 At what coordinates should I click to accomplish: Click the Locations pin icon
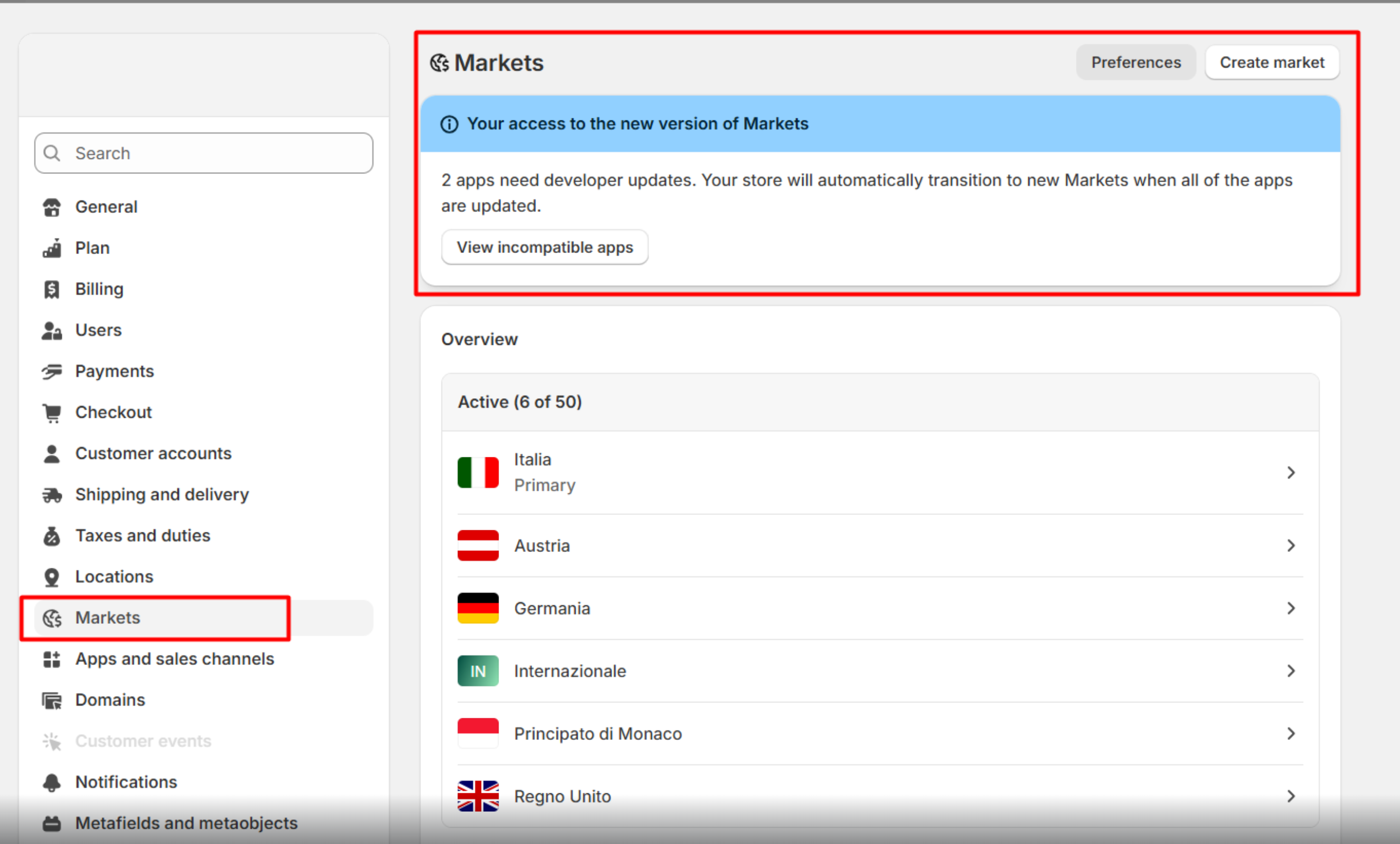52,577
